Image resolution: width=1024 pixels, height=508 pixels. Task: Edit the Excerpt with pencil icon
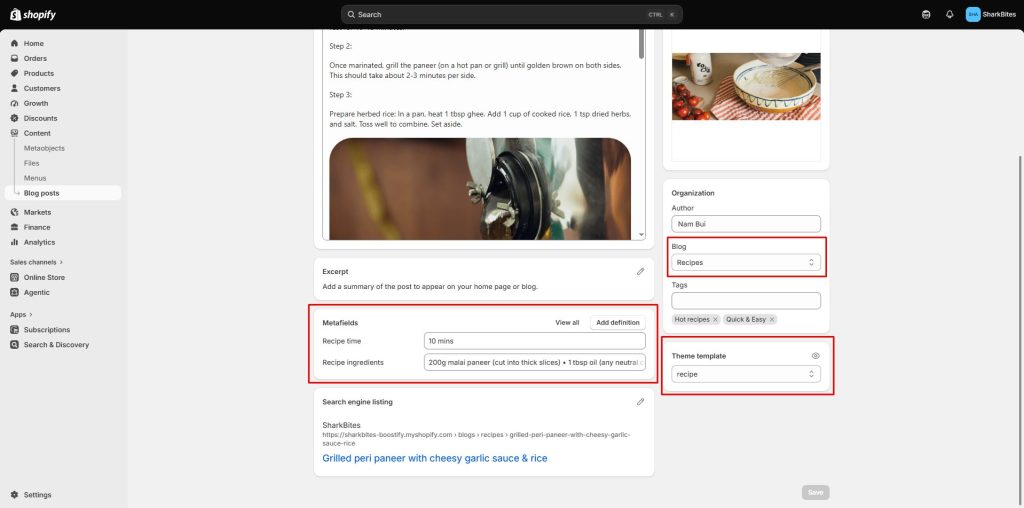pyautogui.click(x=641, y=272)
